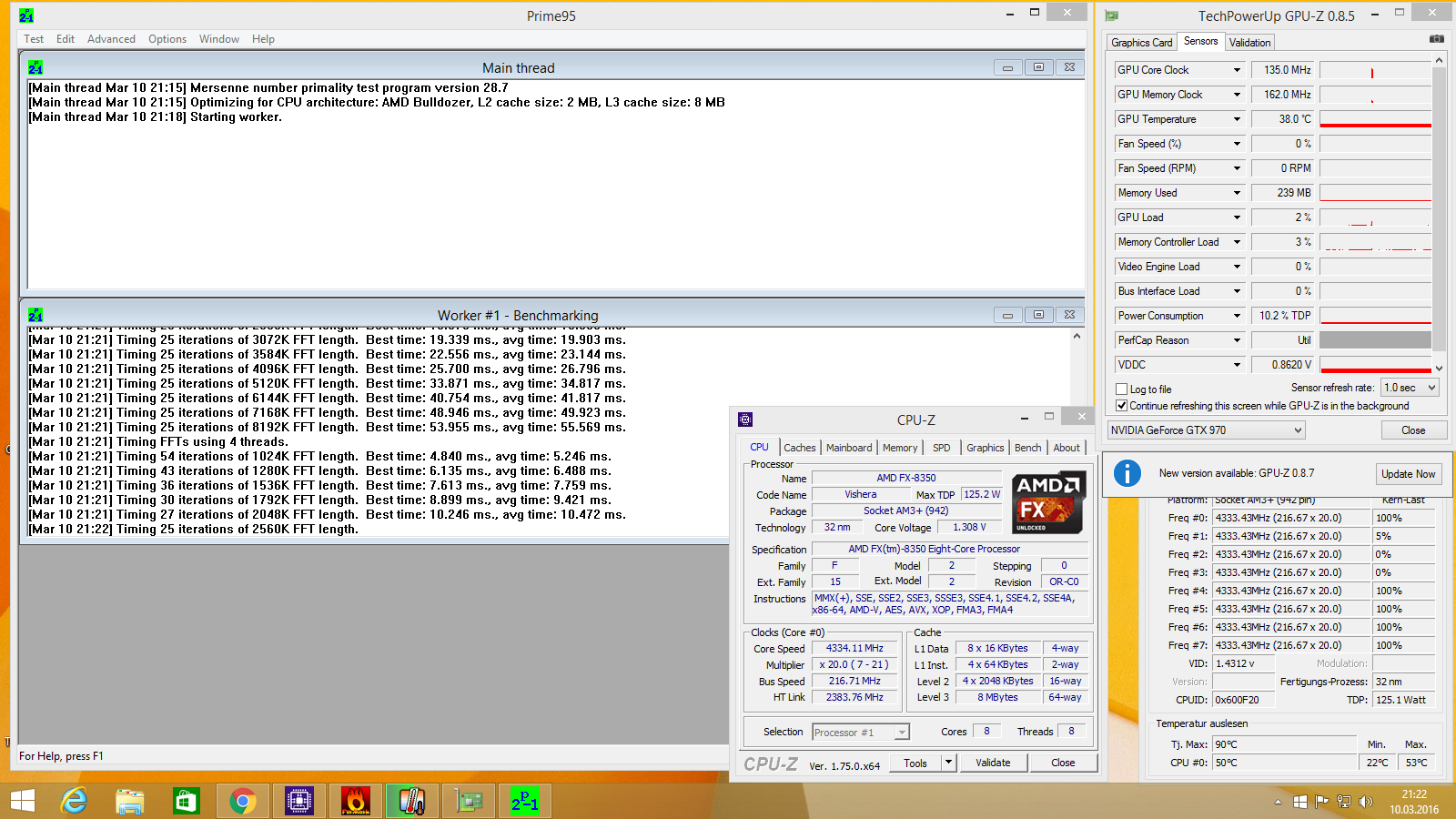The image size is (1456, 819).
Task: Click the CPU-Z Tools button
Action: pos(915,763)
